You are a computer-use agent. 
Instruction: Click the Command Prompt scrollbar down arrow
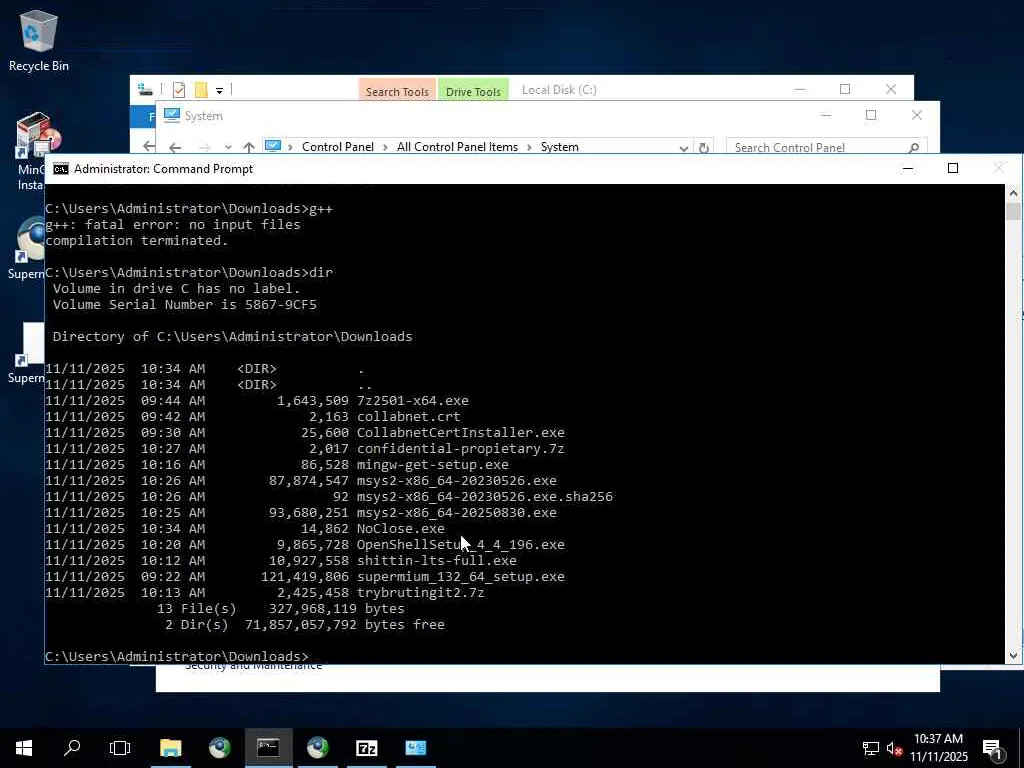[x=1013, y=656]
